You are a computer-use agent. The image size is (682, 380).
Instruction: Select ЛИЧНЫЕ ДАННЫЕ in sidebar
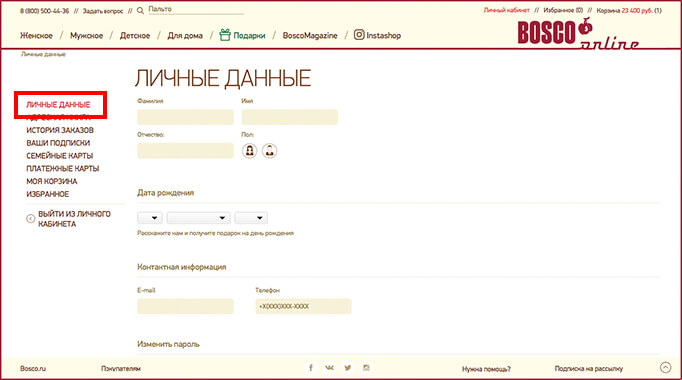tap(58, 105)
